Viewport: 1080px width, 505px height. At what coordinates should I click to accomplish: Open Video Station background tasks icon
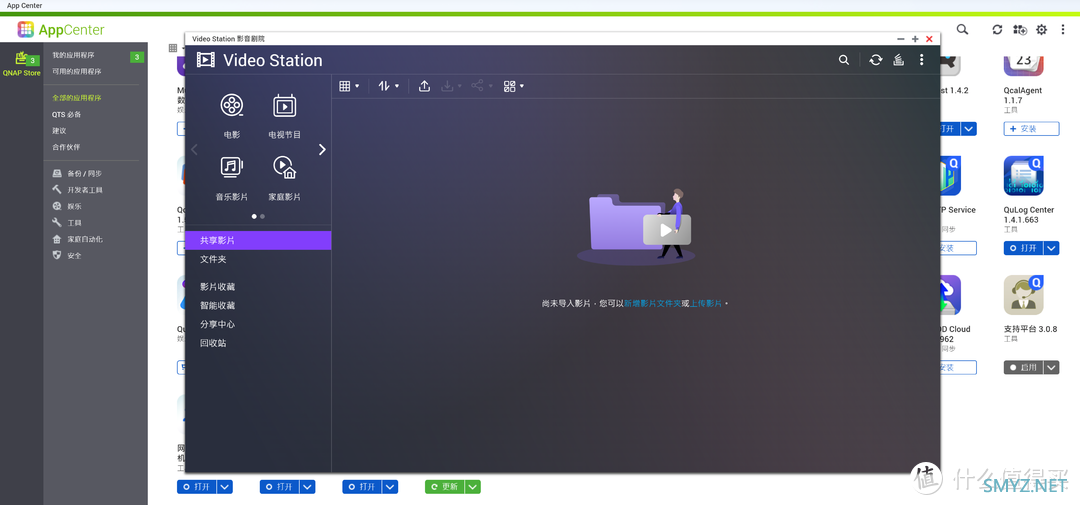pos(898,60)
